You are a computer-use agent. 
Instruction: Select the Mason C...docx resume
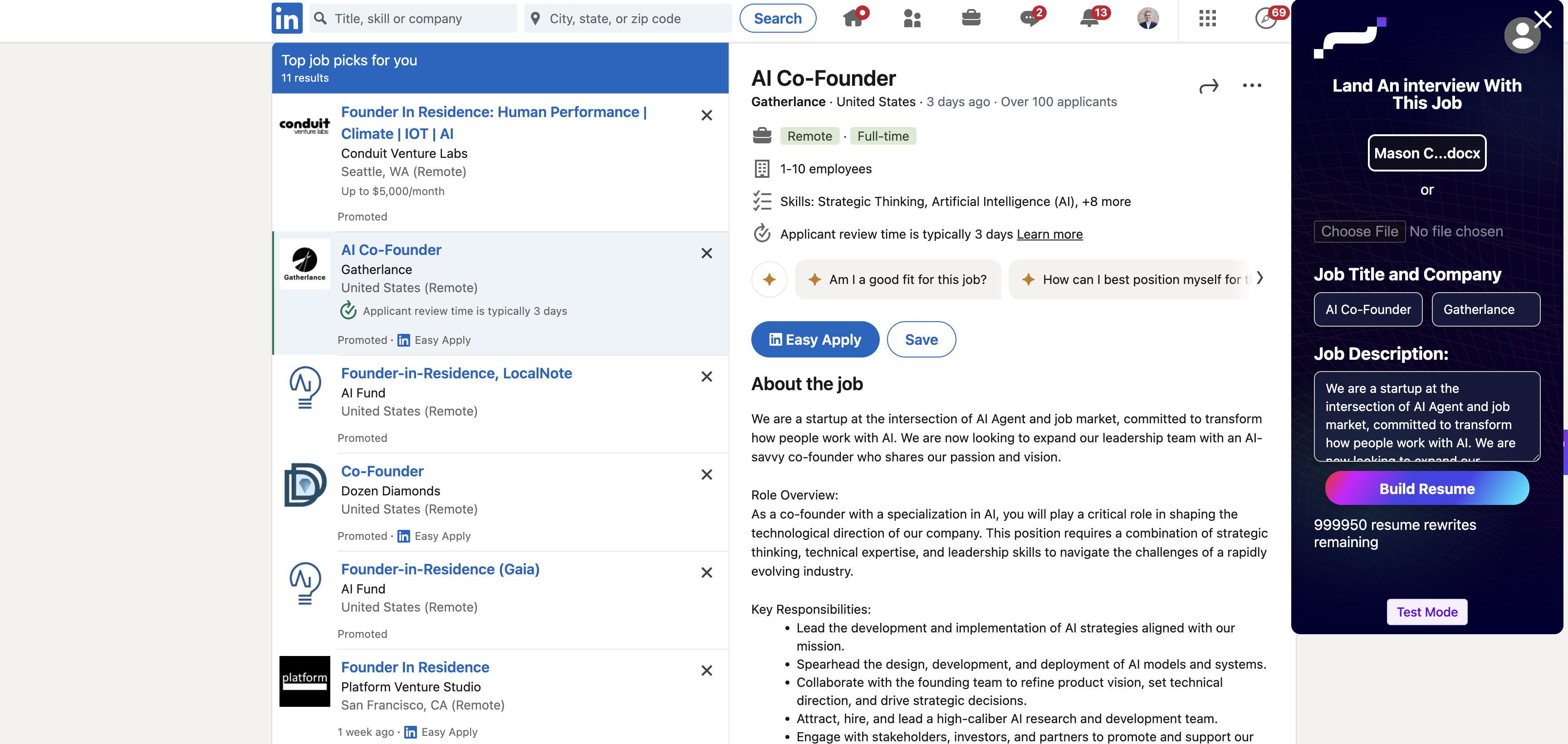(1427, 153)
